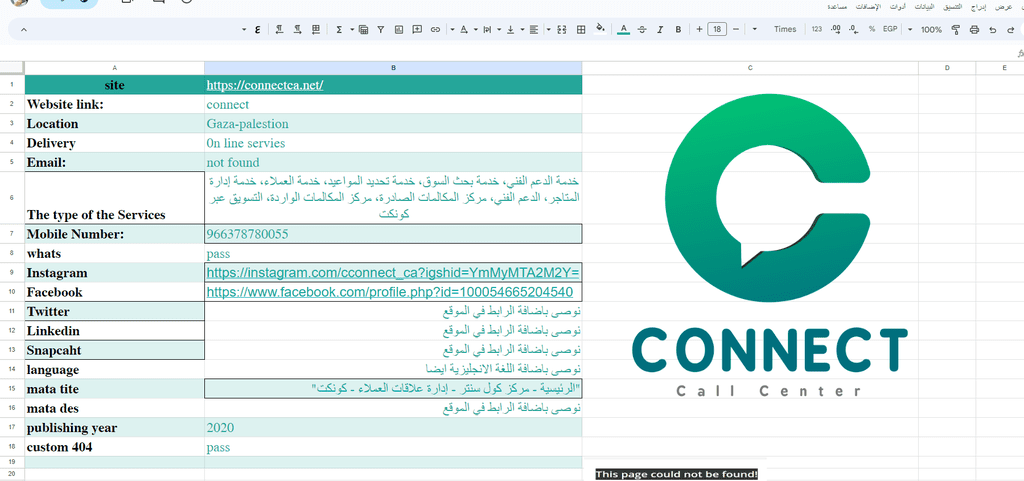Screen dimensions: 1024x481
Task: Decrease decimal places button
Action: 854,29
